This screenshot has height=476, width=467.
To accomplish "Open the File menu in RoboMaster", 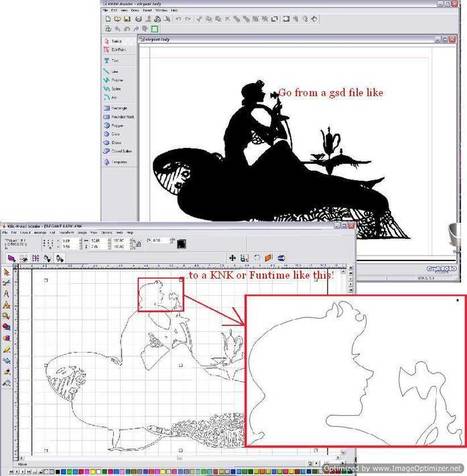I will point(105,10).
